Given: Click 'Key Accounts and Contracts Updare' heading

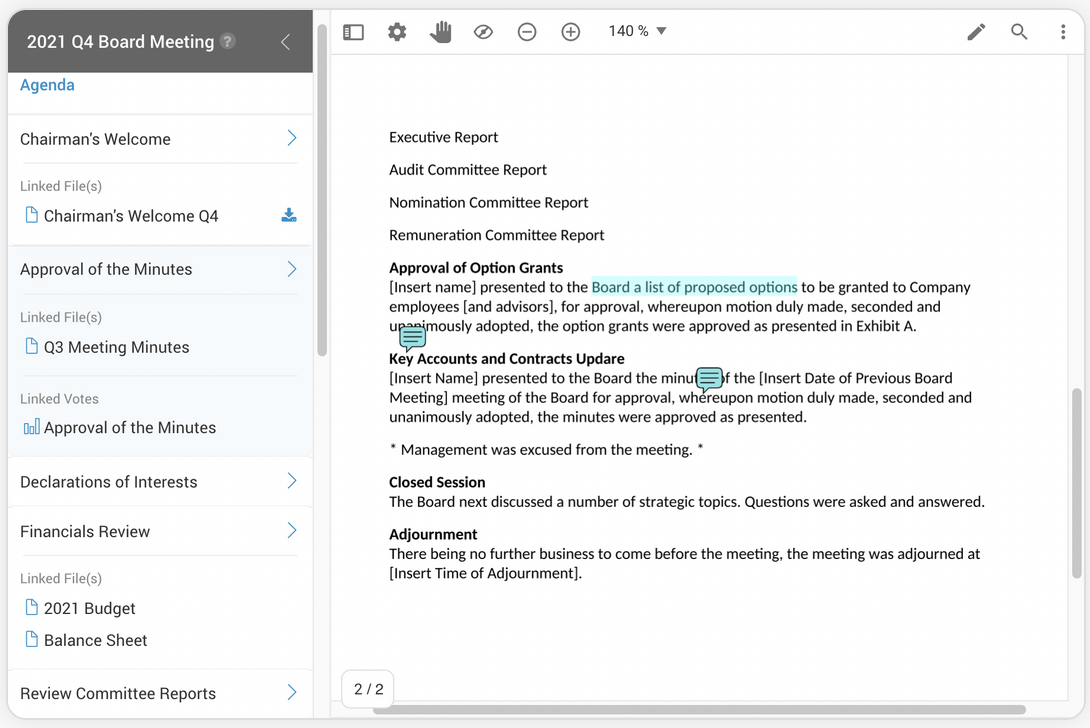Looking at the screenshot, I should [507, 359].
